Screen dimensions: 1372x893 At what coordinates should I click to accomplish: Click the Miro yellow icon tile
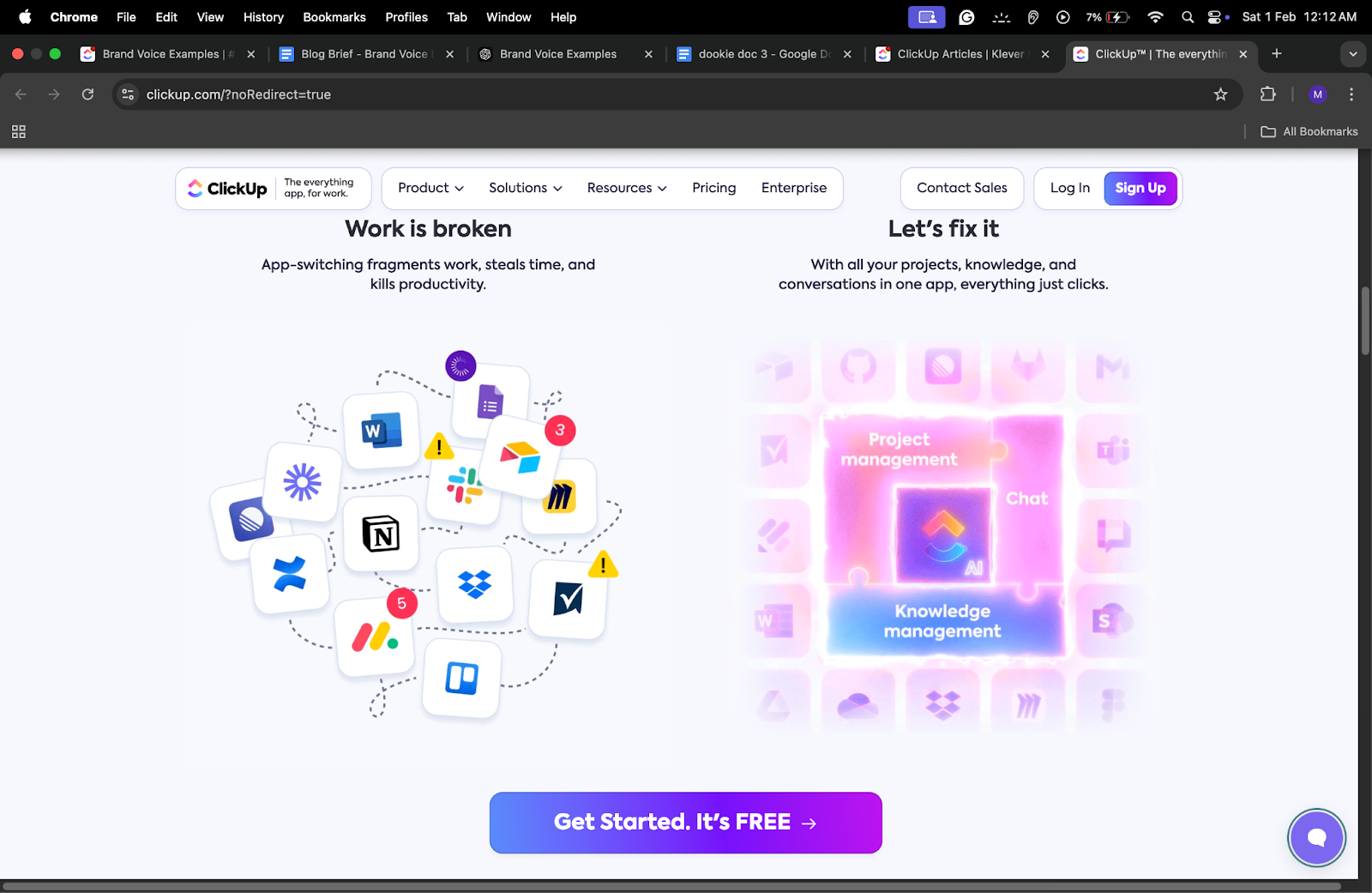(x=559, y=496)
